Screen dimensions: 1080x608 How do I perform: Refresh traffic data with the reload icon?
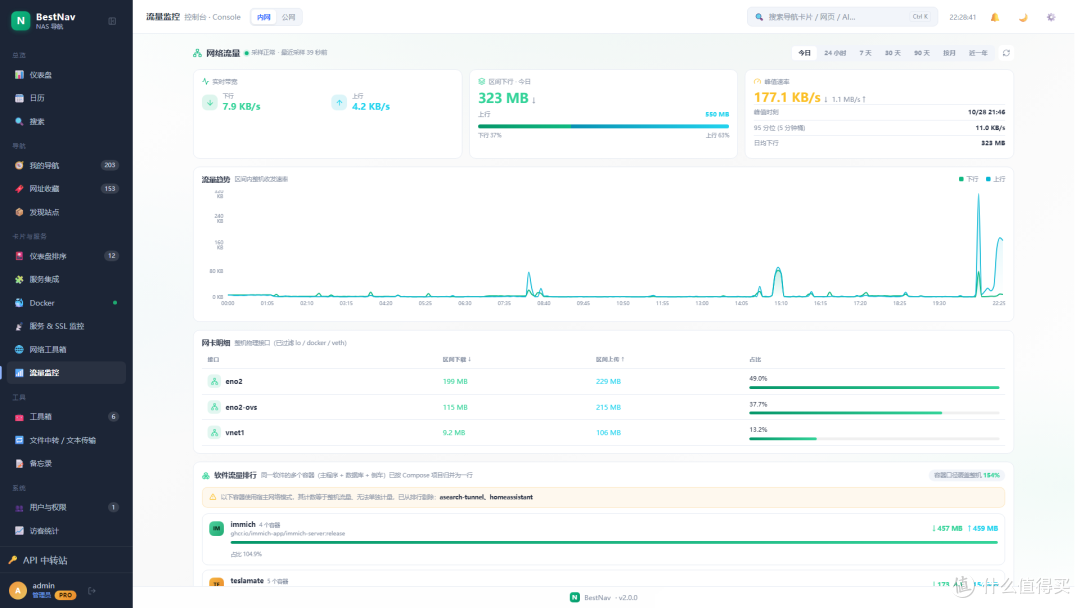(1006, 53)
